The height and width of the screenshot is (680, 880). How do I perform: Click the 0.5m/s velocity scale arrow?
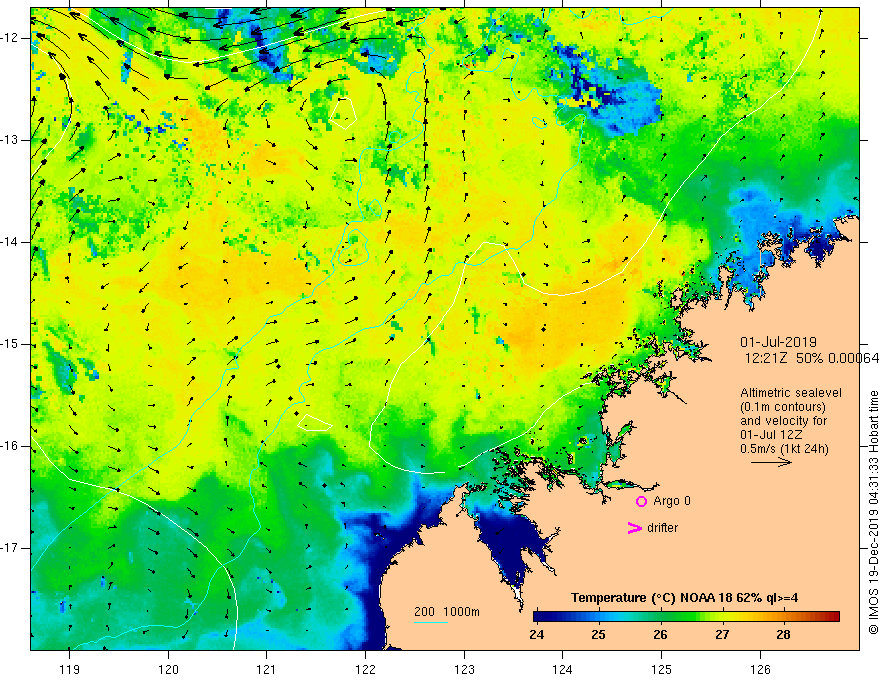[x=771, y=462]
